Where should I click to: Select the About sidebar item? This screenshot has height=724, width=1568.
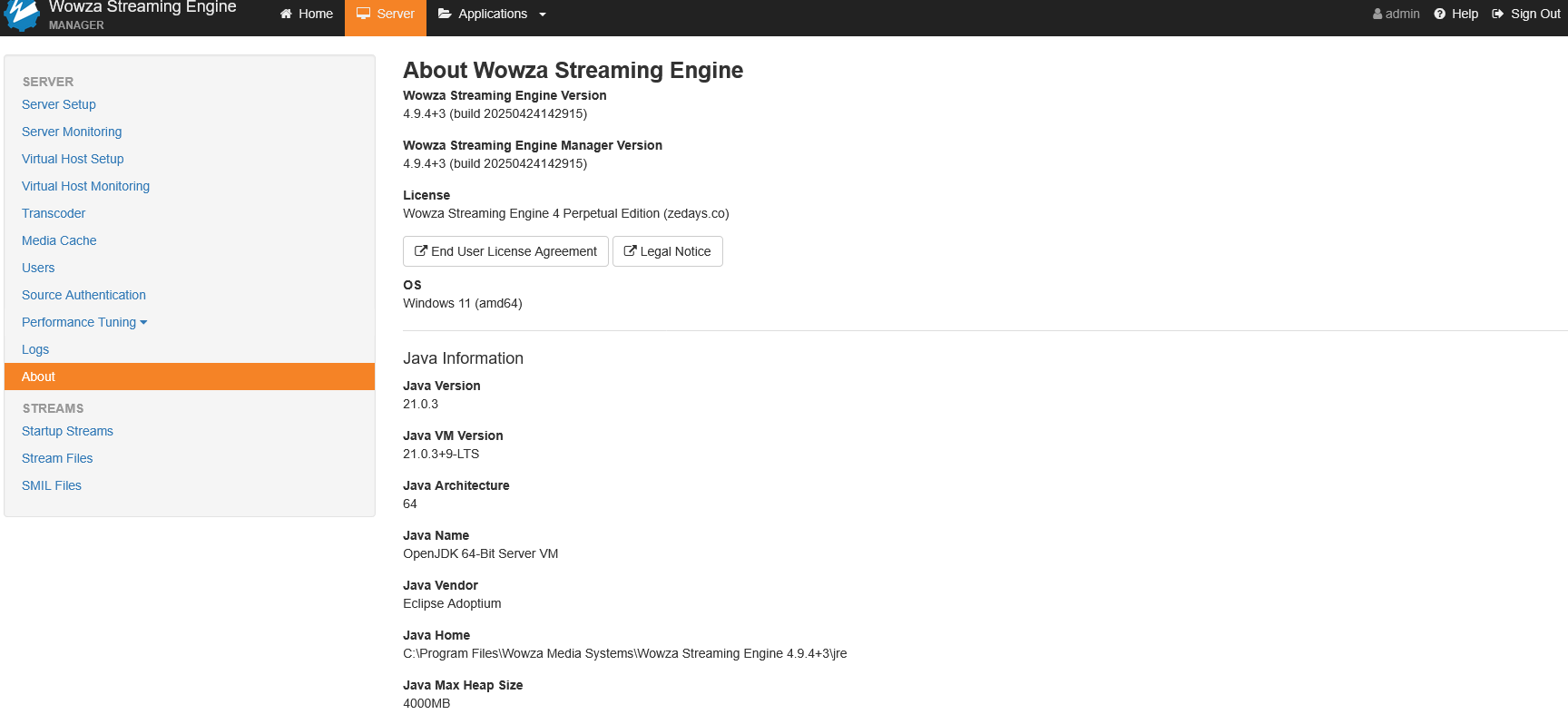click(x=190, y=377)
